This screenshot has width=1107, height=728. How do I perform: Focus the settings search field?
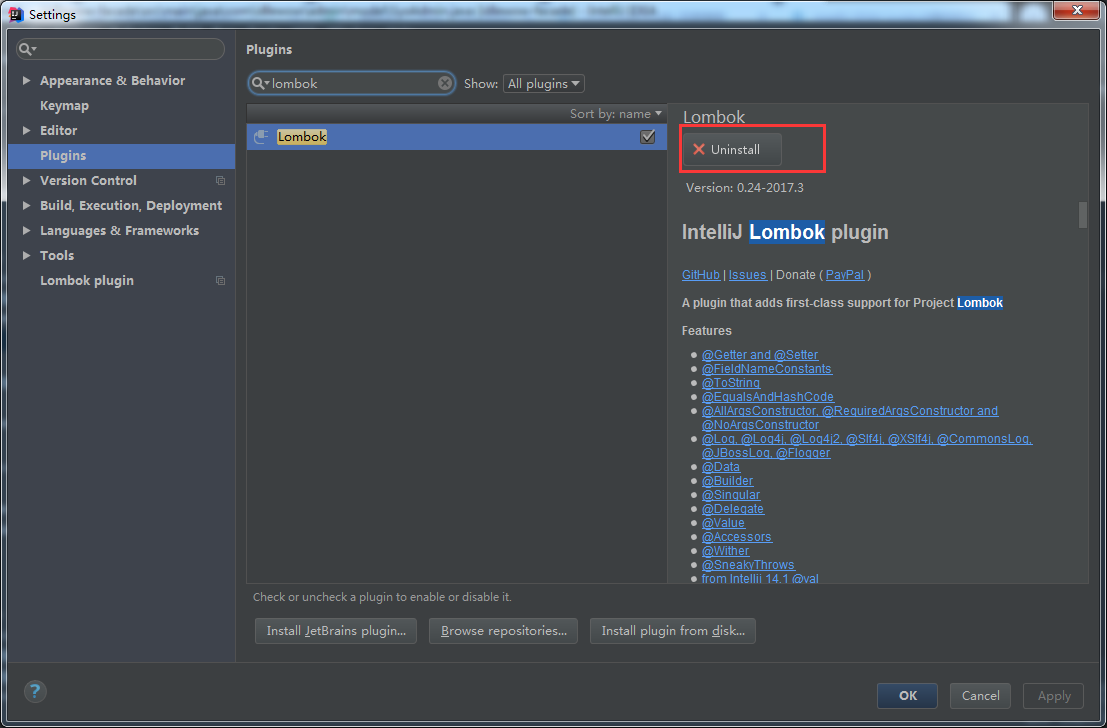coord(120,49)
